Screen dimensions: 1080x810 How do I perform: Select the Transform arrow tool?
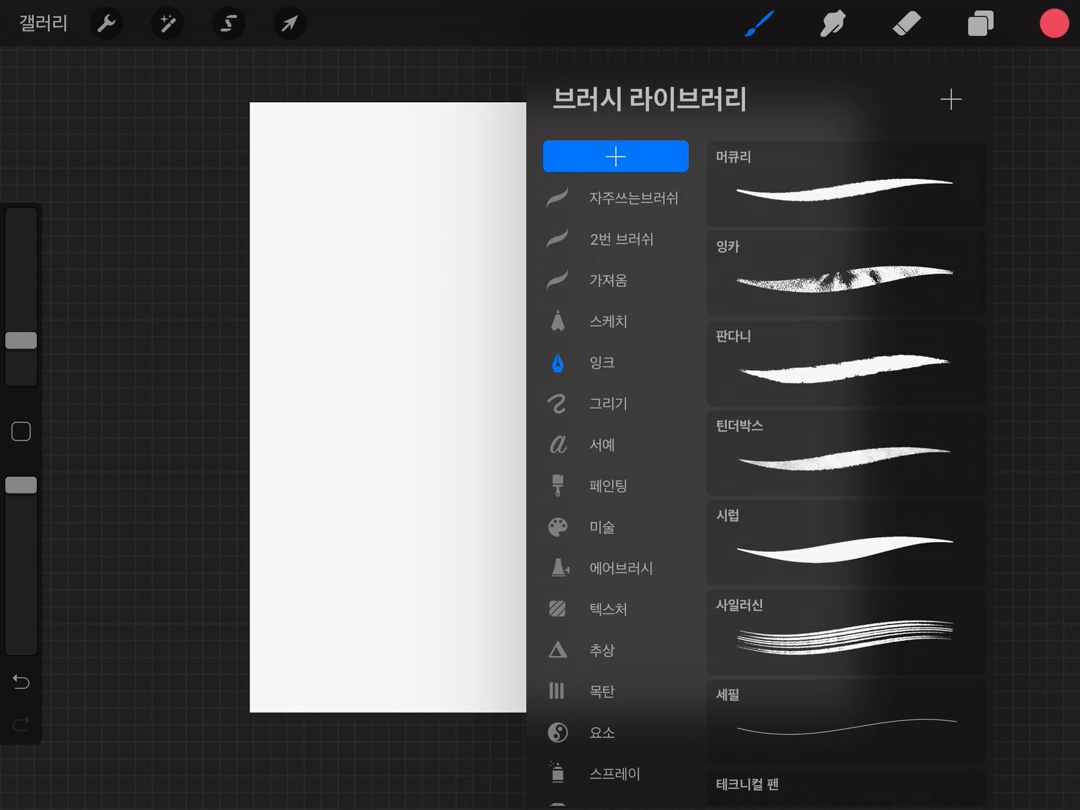[x=289, y=23]
